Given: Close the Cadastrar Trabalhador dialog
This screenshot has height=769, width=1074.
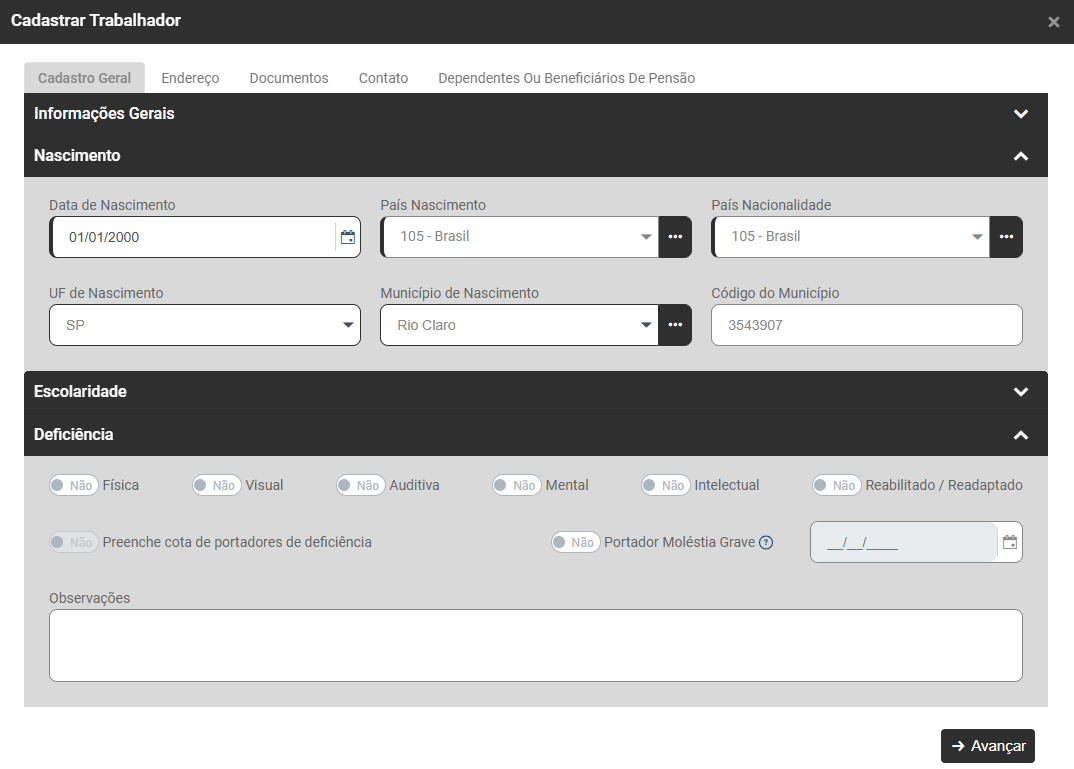Looking at the screenshot, I should coord(1053,22).
